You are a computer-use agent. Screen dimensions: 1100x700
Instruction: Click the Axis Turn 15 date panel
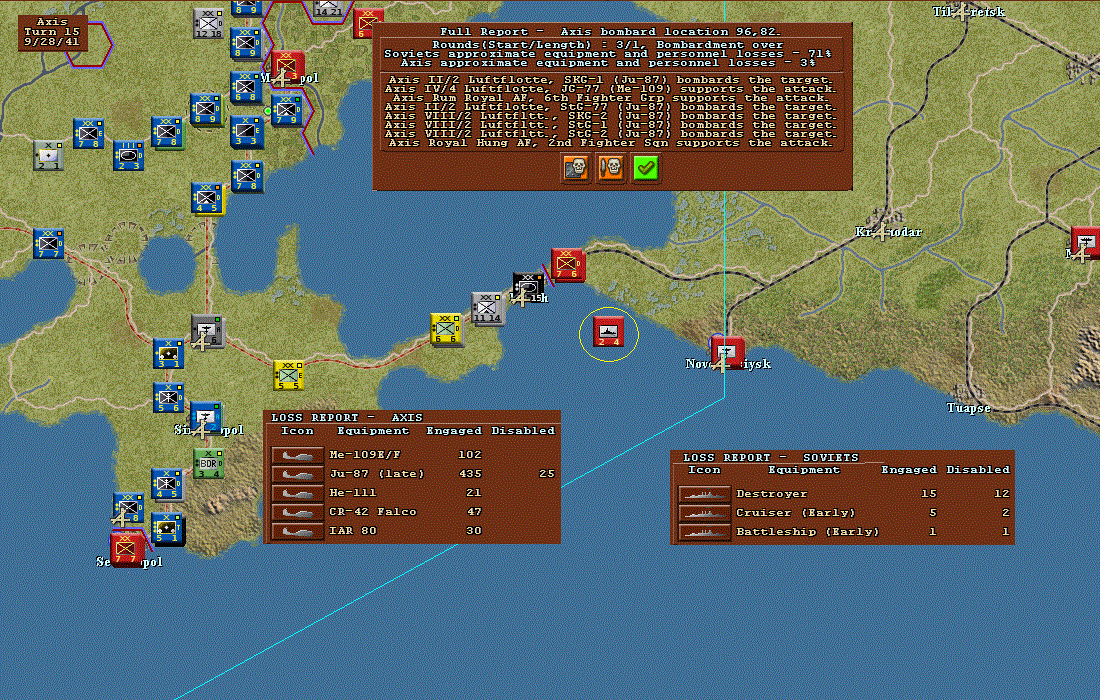[x=53, y=32]
